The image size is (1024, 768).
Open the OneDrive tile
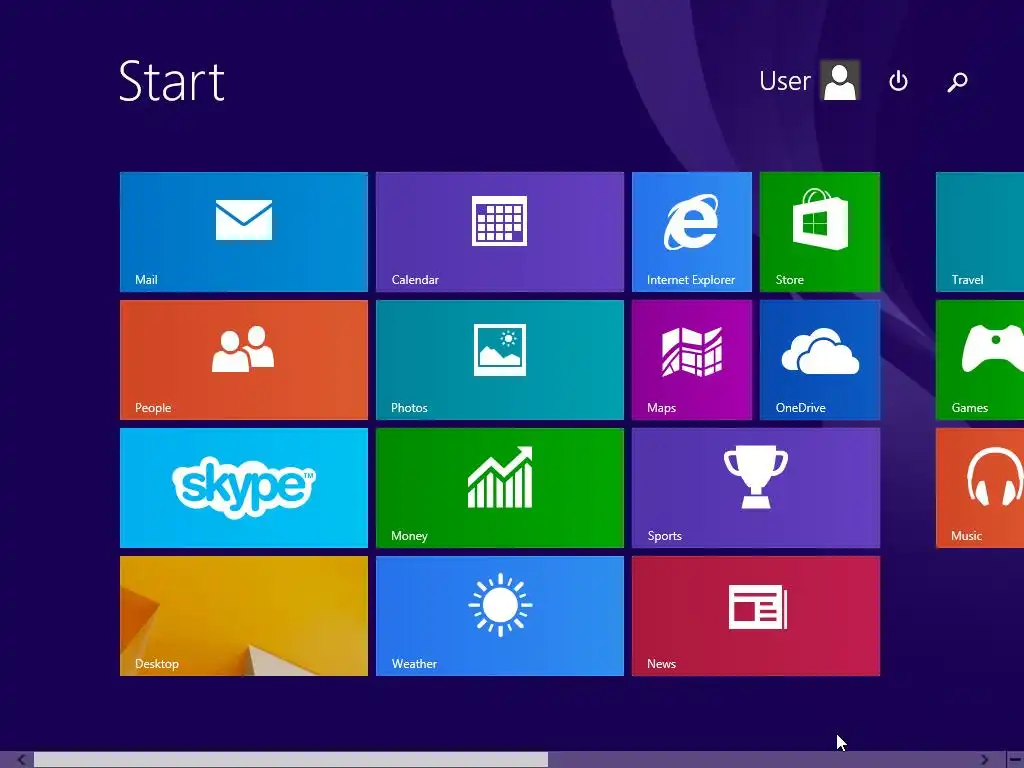820,360
